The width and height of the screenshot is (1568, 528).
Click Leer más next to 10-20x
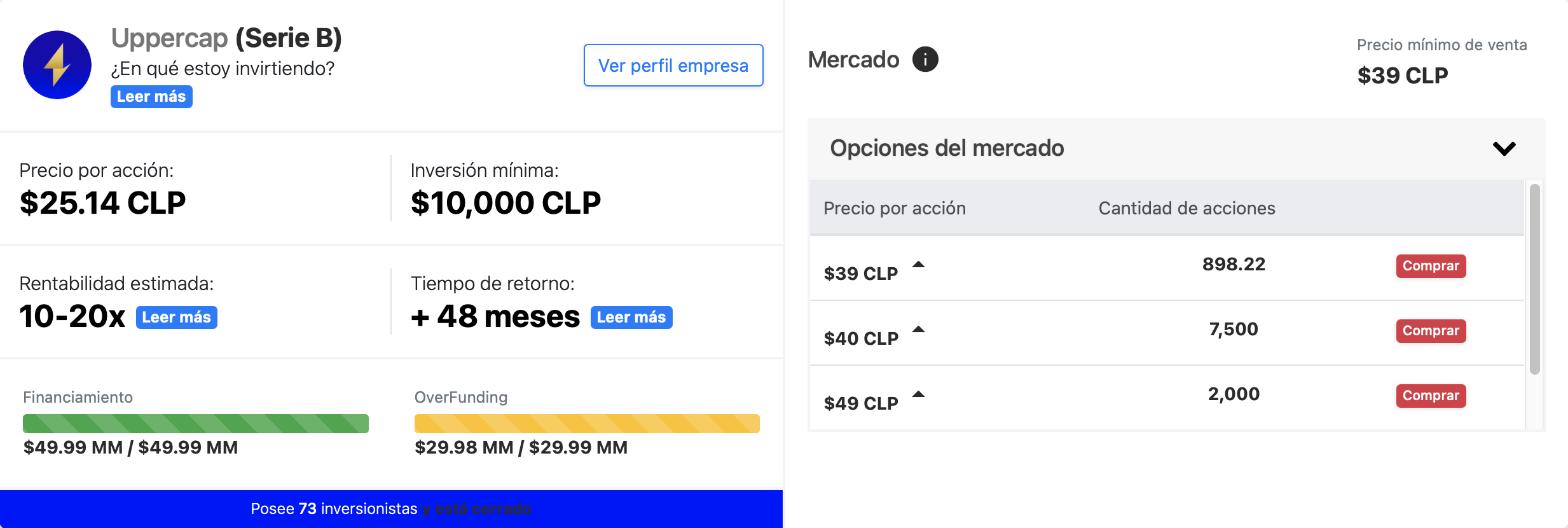(x=177, y=317)
